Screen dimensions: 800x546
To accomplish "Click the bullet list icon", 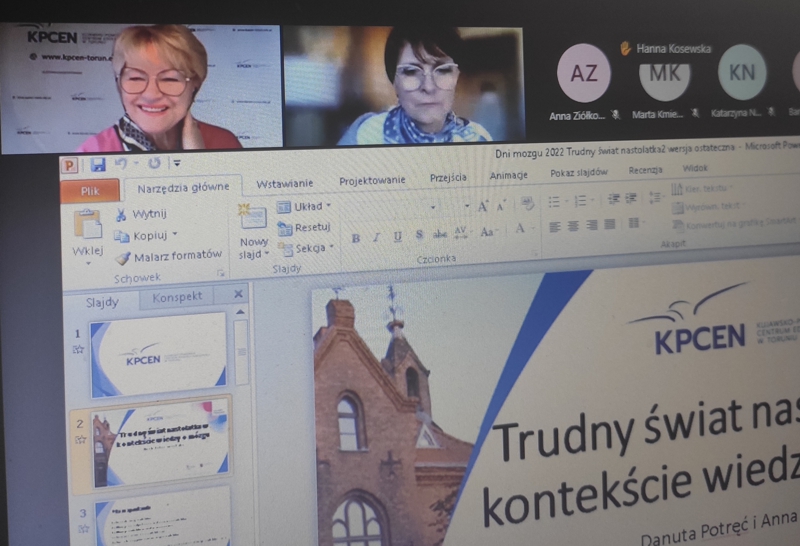I will pyautogui.click(x=556, y=202).
